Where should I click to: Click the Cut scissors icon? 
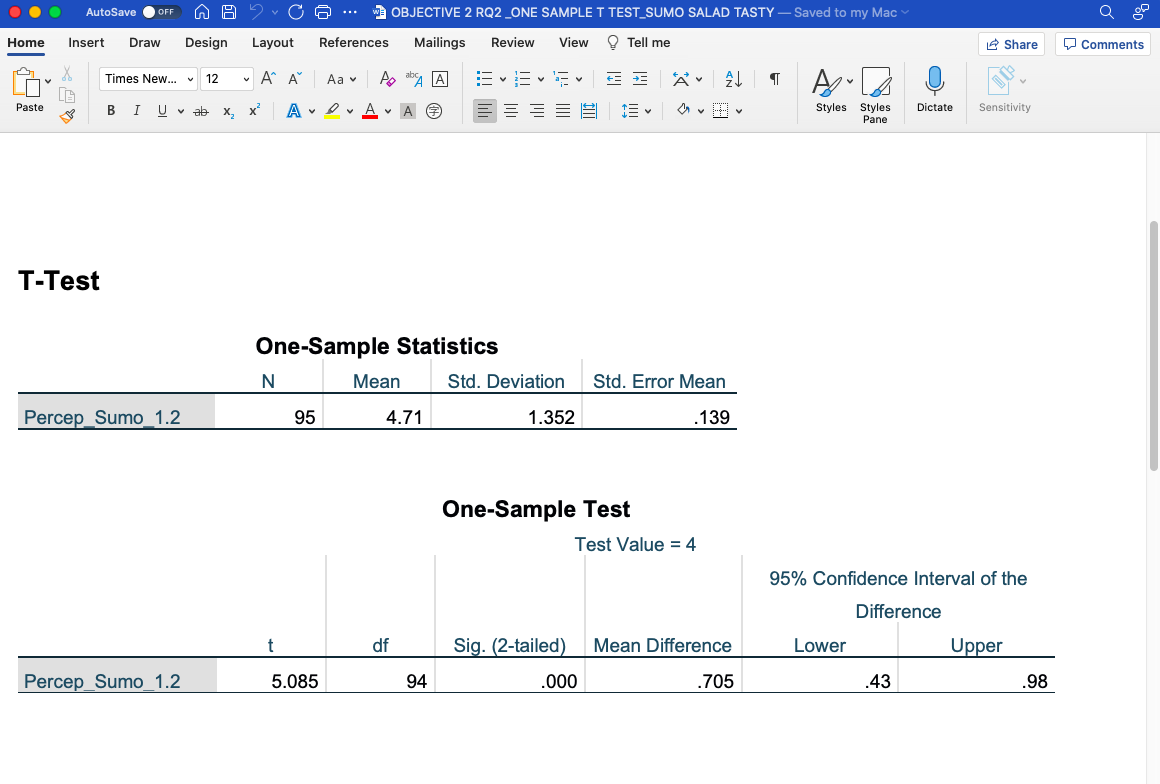[x=67, y=74]
